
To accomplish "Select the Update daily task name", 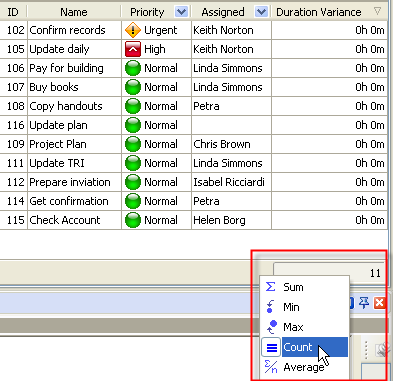I will pos(59,49).
